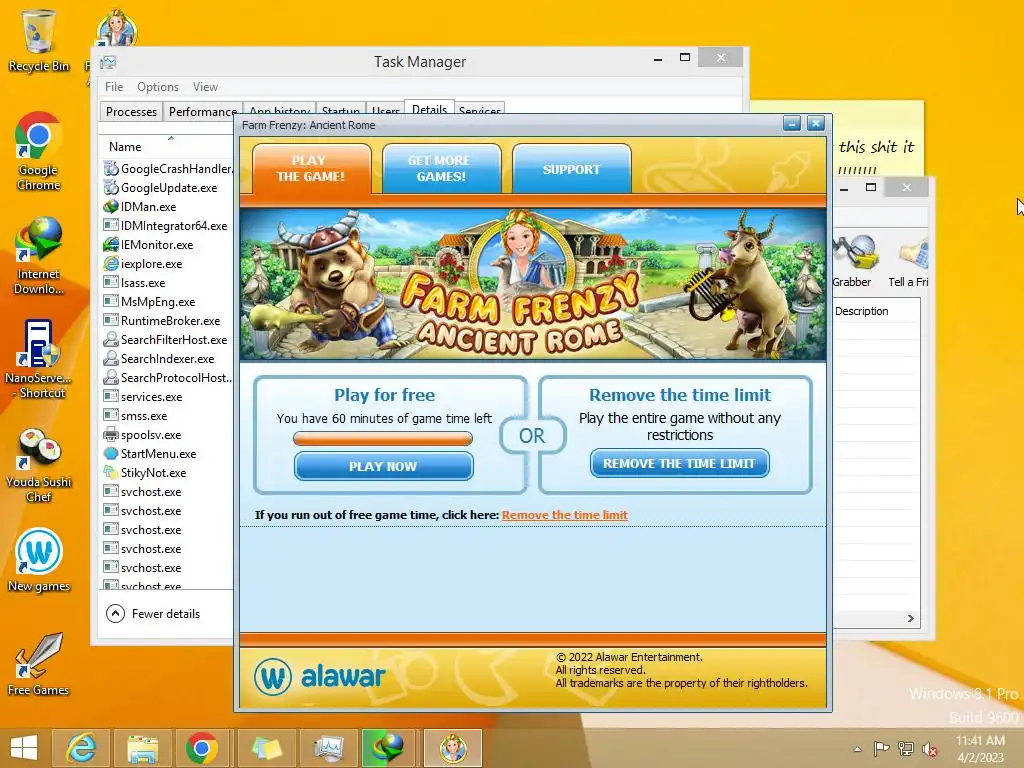Select GoogleUpdate.exe process row
The width and height of the screenshot is (1024, 768).
(x=168, y=187)
